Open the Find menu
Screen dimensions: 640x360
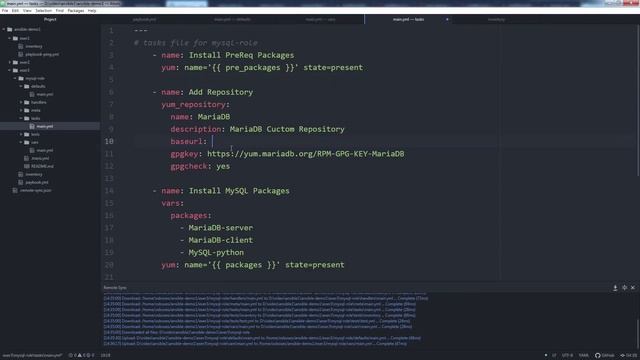point(60,11)
